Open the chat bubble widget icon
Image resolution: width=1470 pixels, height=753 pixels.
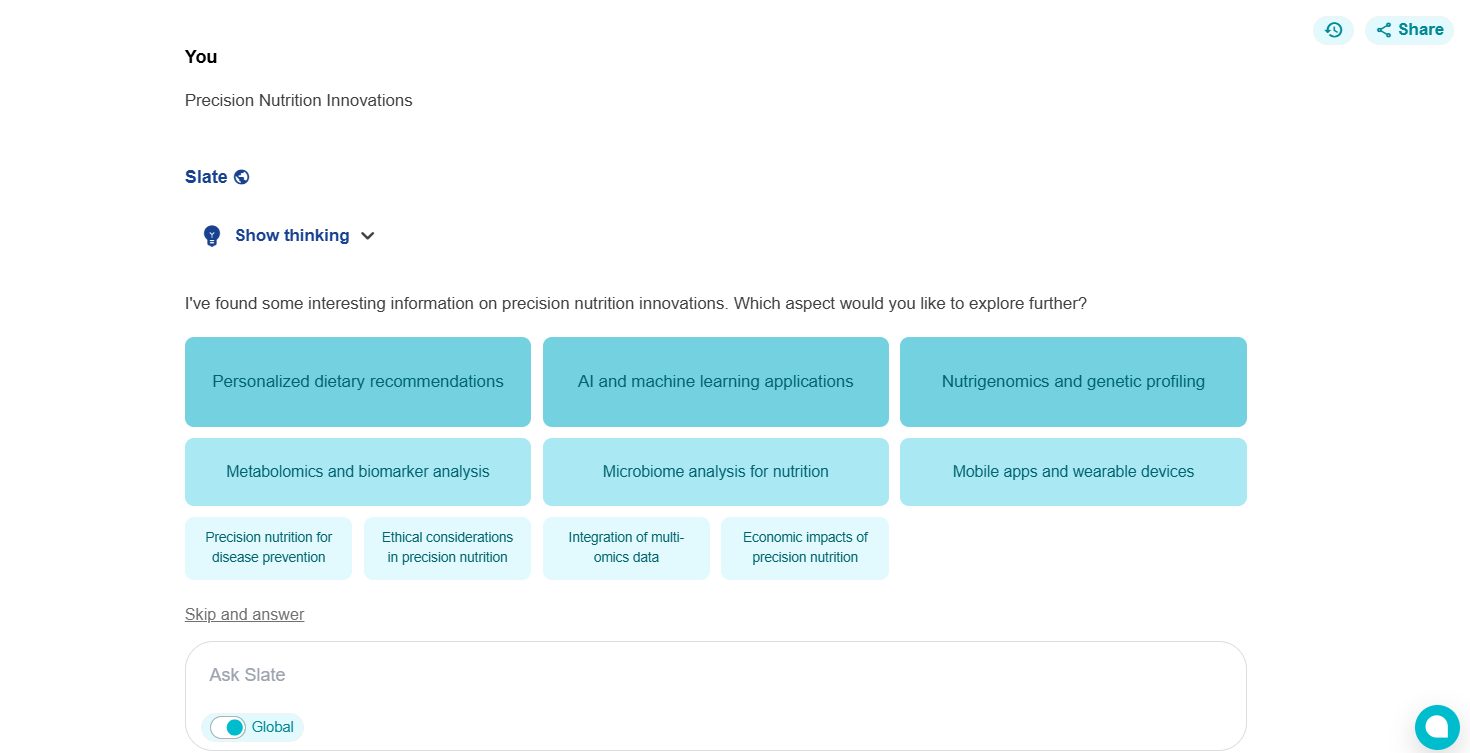pos(1437,727)
